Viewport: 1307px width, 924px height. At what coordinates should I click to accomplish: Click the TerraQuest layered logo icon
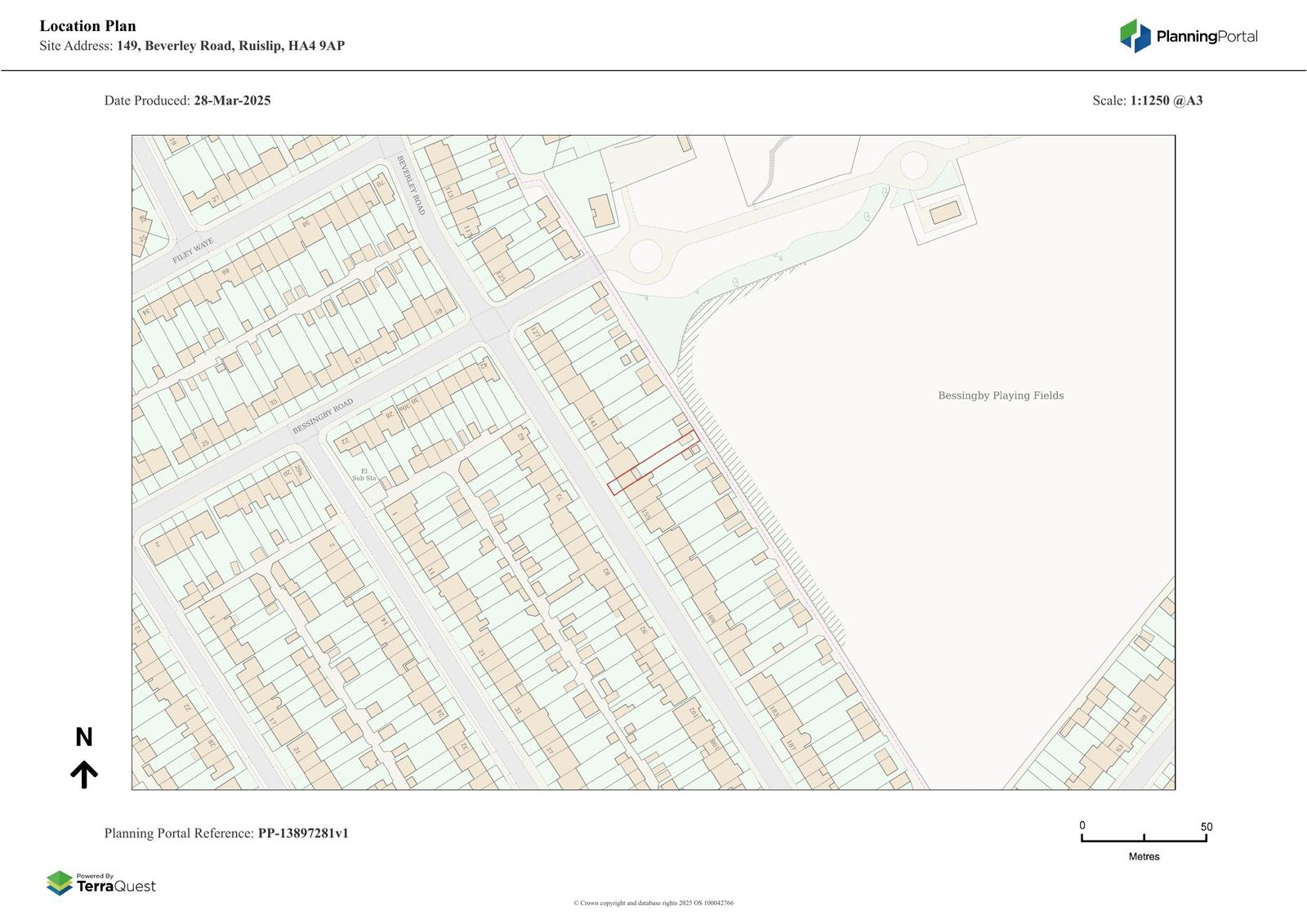pyautogui.click(x=59, y=883)
